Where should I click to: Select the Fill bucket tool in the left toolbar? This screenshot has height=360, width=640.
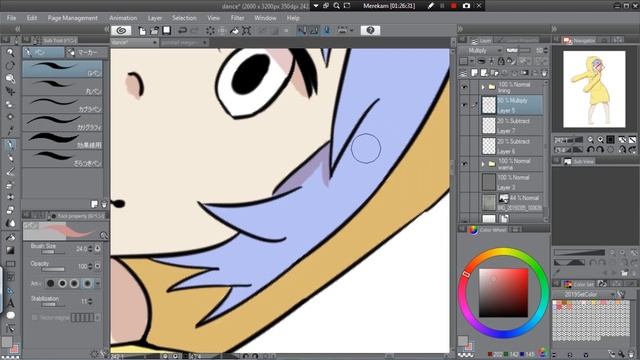10,237
